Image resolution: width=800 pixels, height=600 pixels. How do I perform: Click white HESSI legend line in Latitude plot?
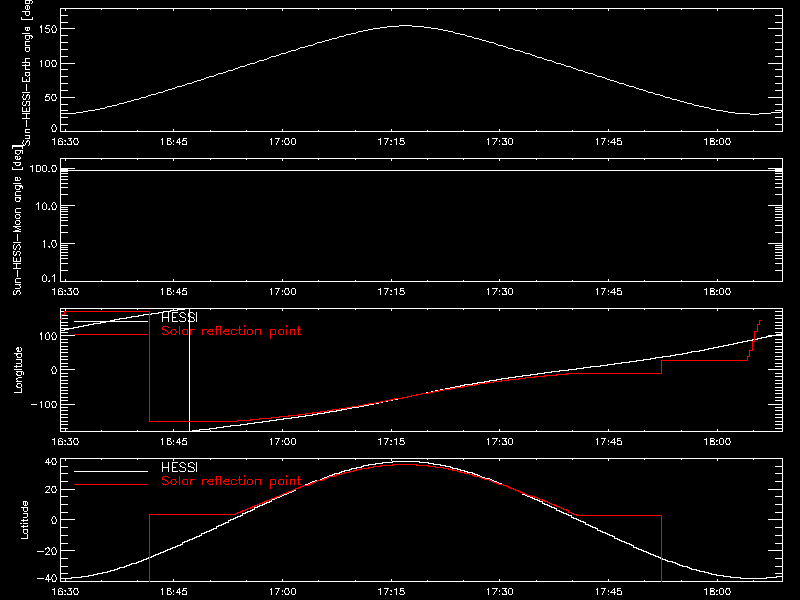point(111,471)
